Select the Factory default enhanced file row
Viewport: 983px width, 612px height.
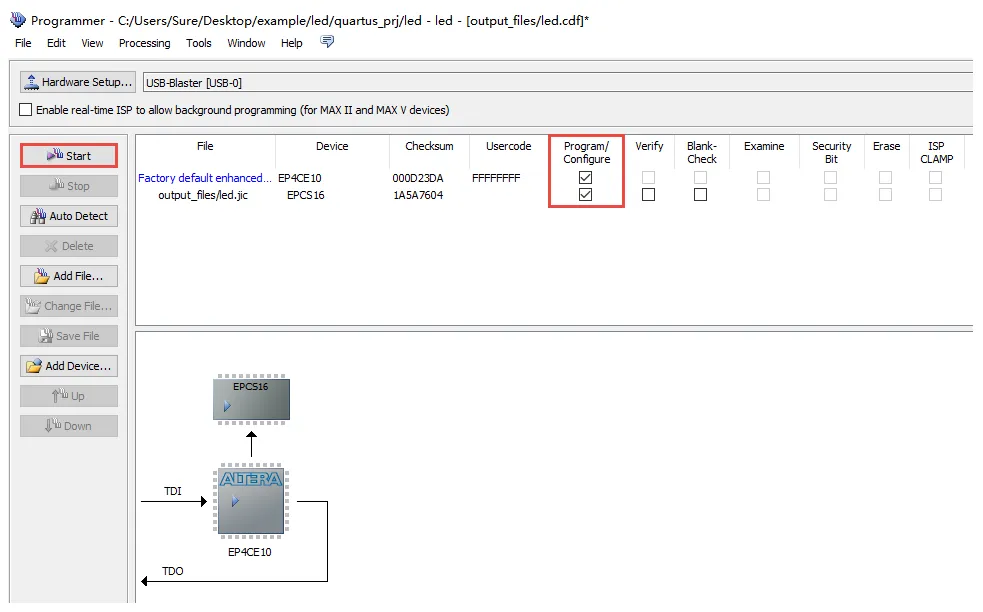[x=205, y=178]
